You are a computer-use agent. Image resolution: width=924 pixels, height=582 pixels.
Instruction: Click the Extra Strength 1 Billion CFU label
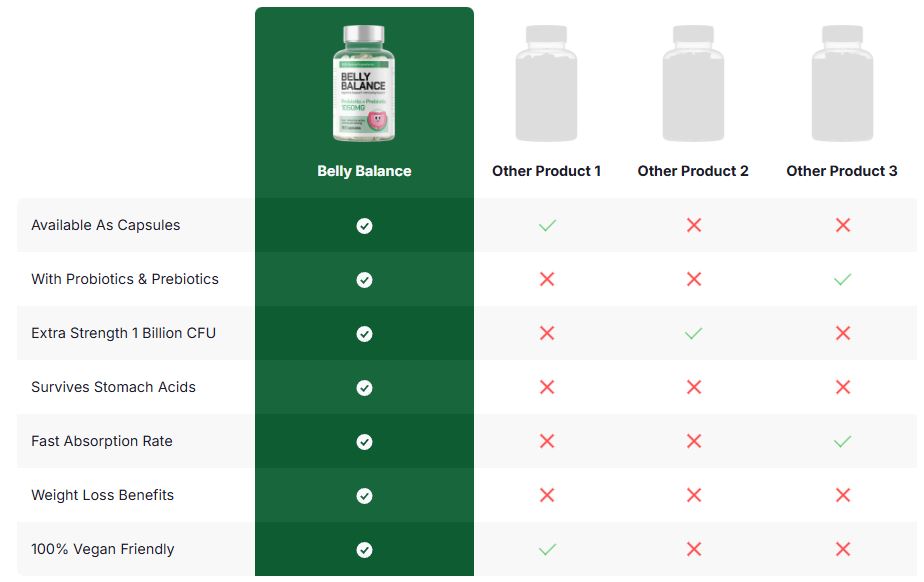point(123,333)
